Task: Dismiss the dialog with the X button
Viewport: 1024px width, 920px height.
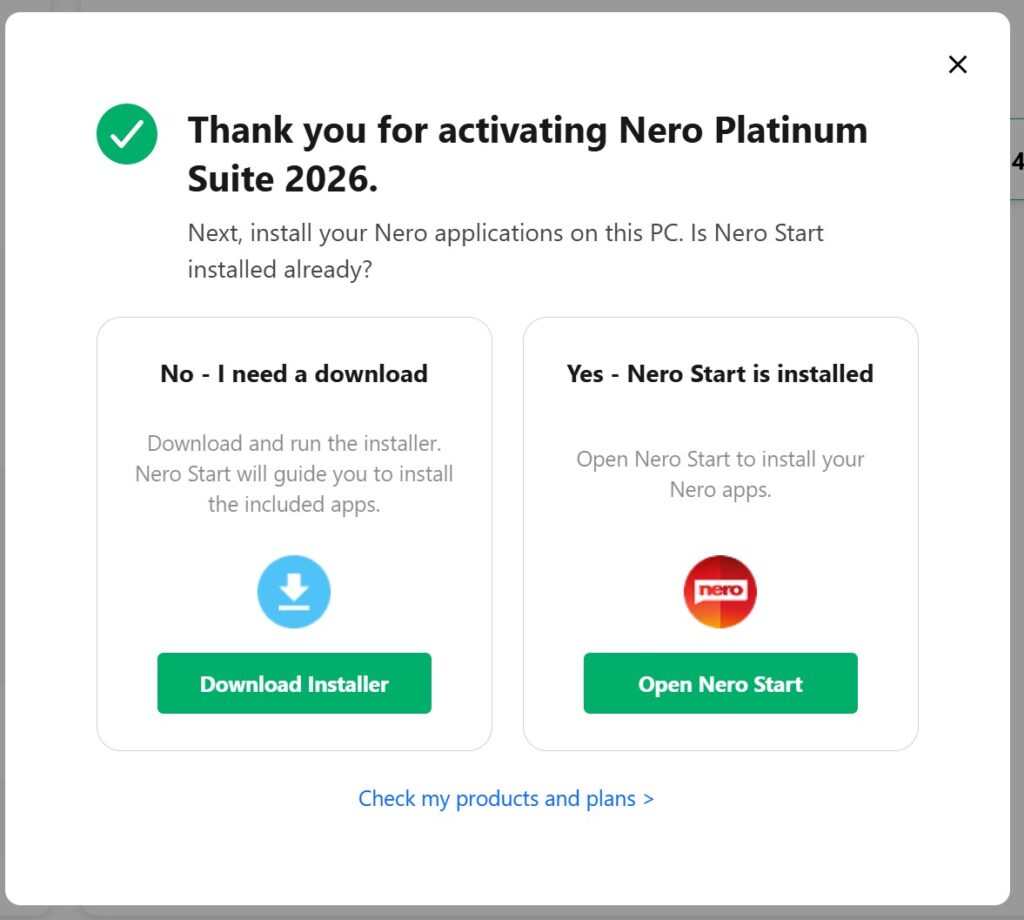Action: coord(957,64)
